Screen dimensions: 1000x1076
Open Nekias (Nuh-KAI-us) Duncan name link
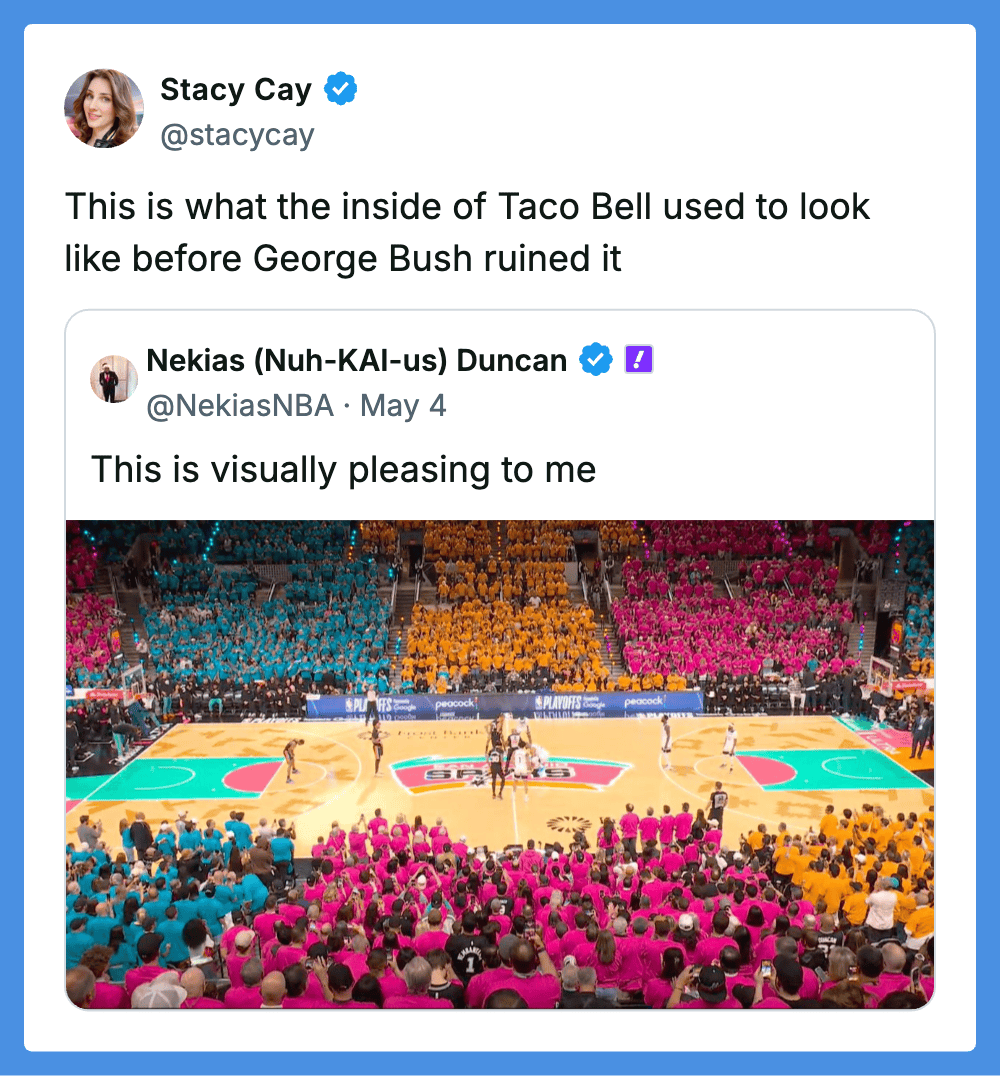click(357, 360)
